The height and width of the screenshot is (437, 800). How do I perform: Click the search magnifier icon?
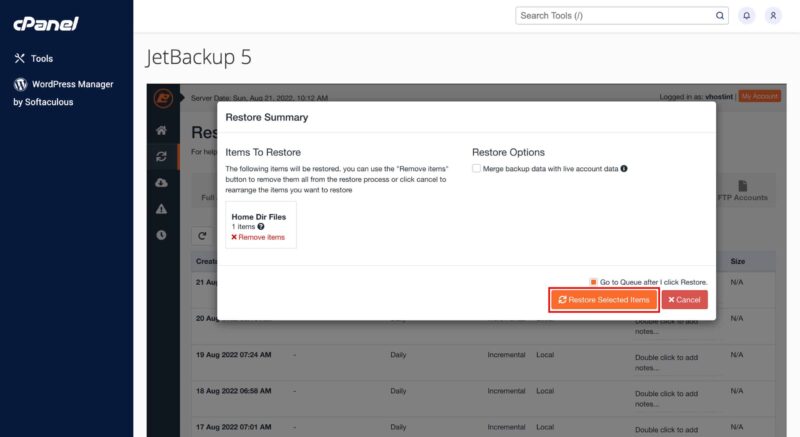[719, 16]
